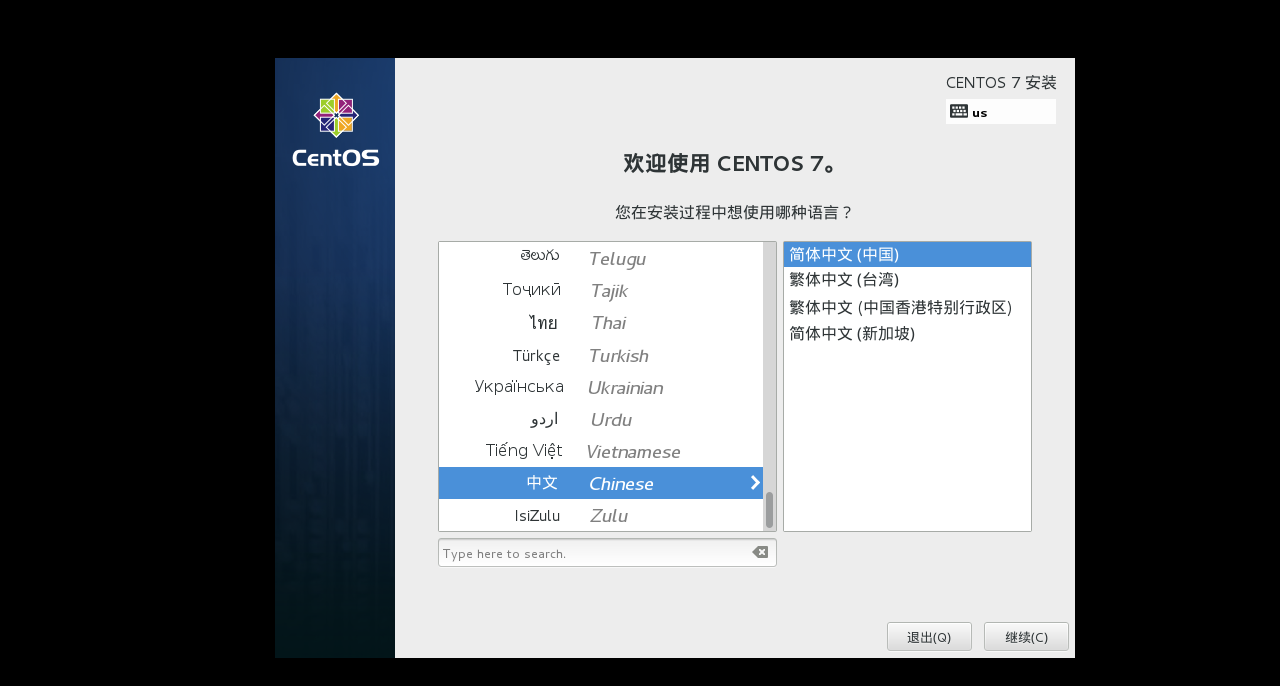Click the language search field
This screenshot has height=686, width=1280.
click(x=607, y=553)
